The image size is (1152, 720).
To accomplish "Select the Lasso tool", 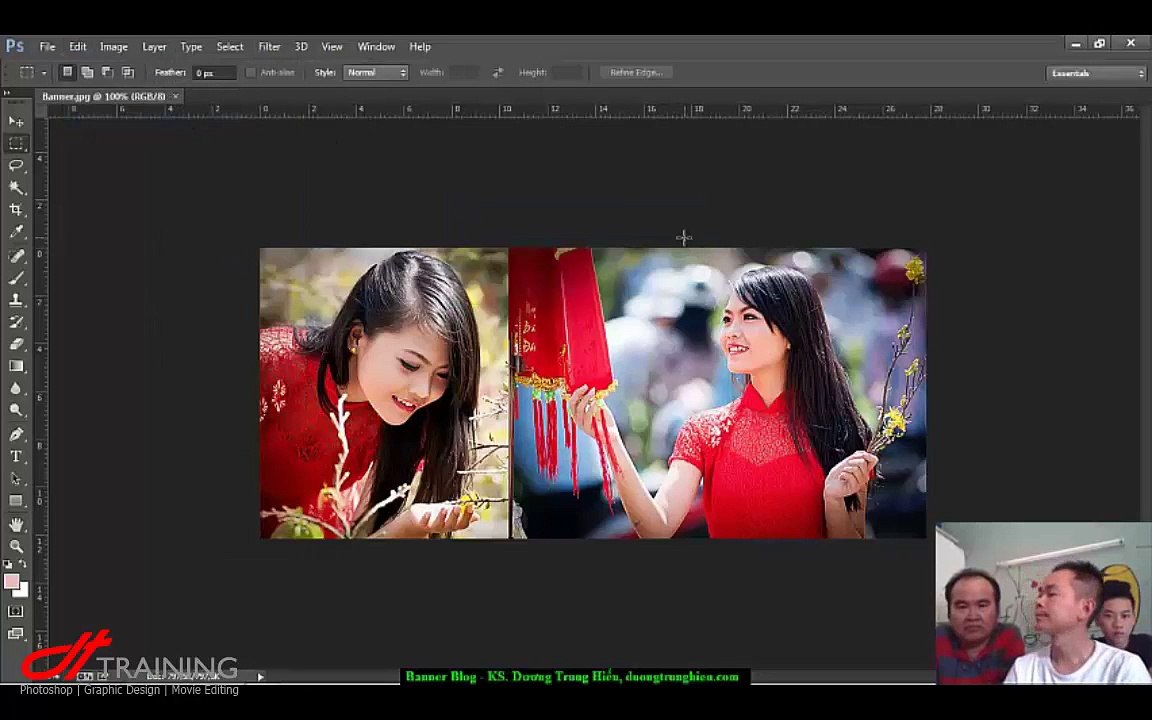I will pyautogui.click(x=16, y=165).
